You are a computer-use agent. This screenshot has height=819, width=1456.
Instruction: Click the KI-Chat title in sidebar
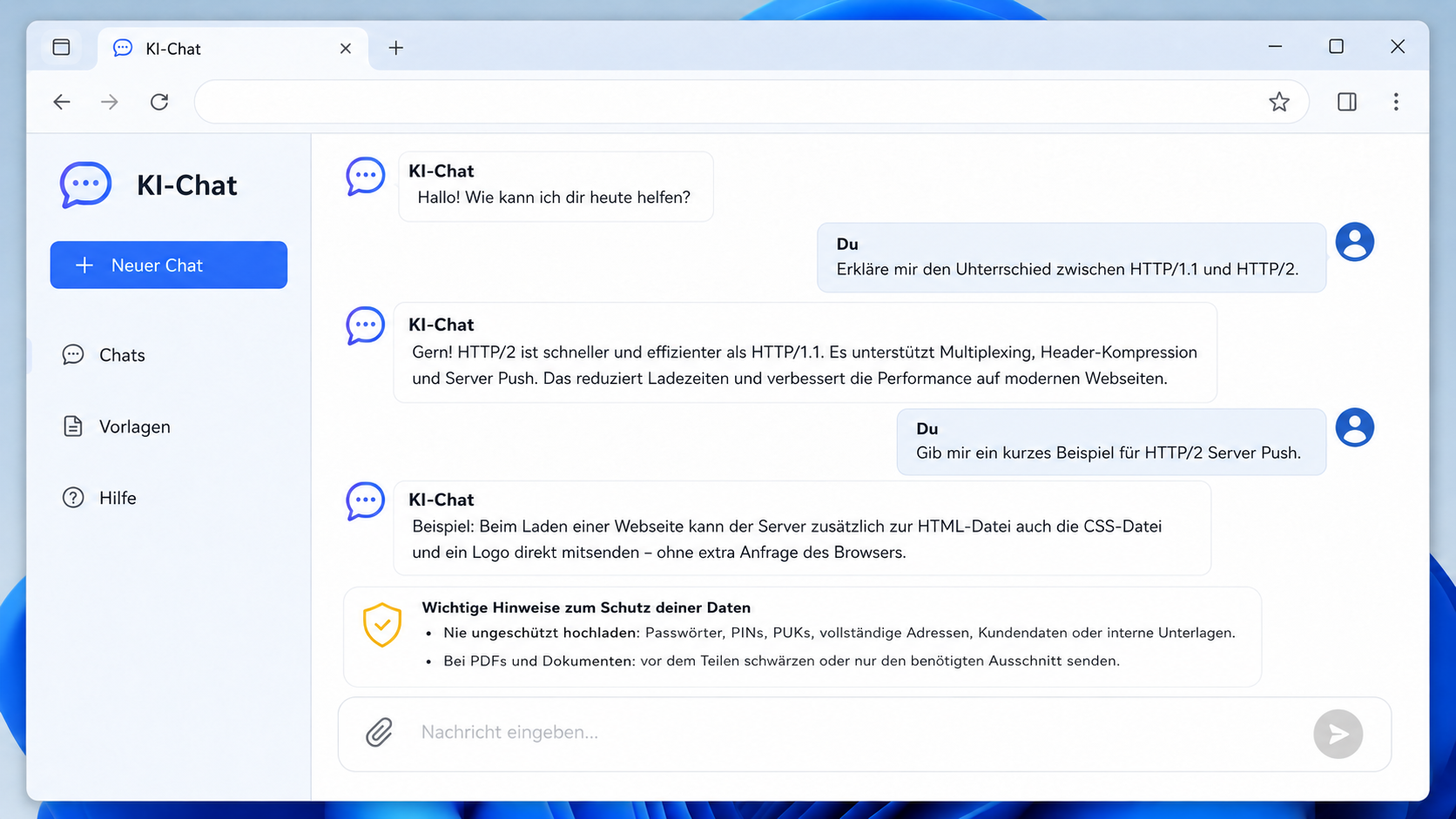tap(186, 185)
